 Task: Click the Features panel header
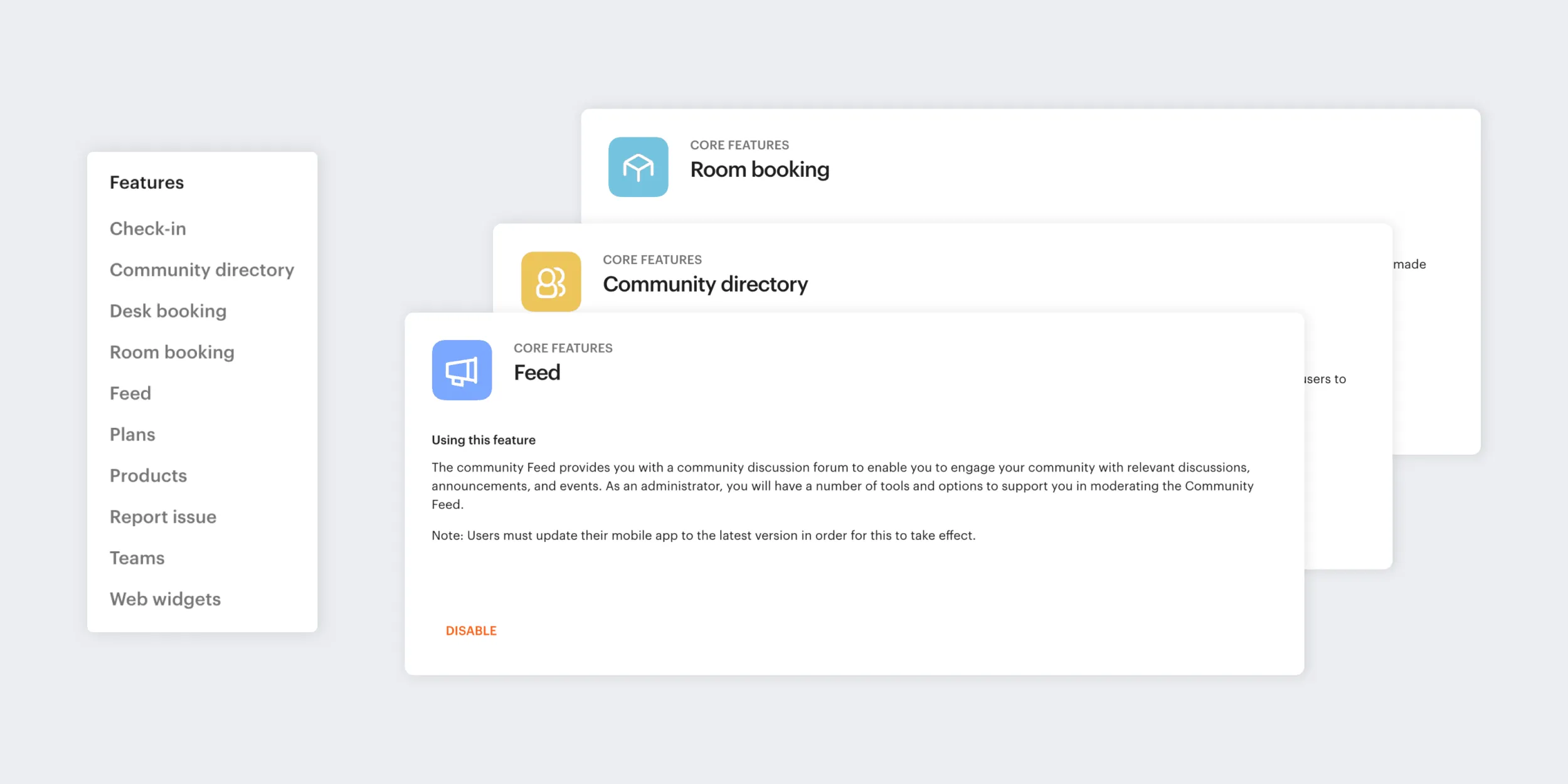(x=146, y=182)
